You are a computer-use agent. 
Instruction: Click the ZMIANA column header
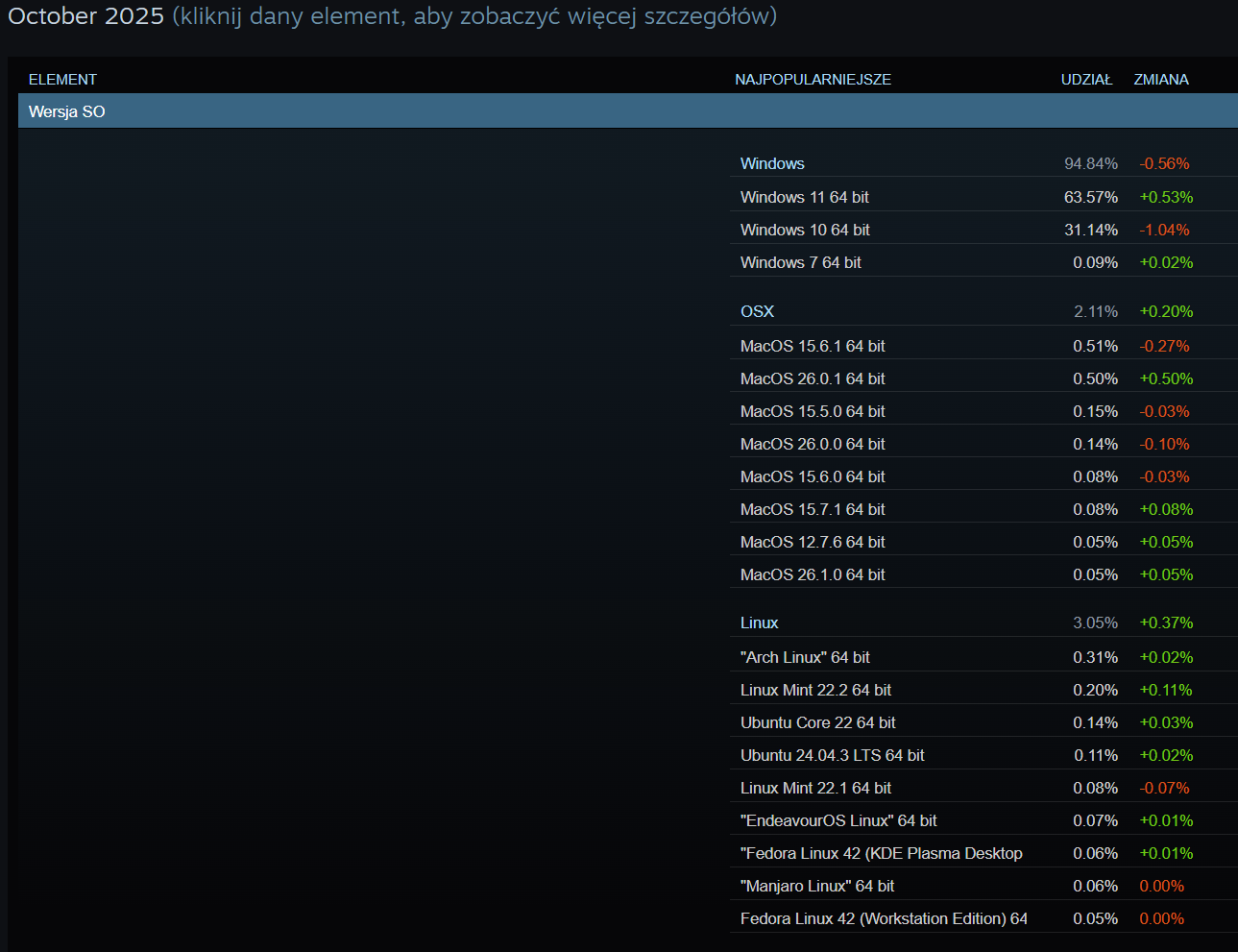pyautogui.click(x=1160, y=80)
